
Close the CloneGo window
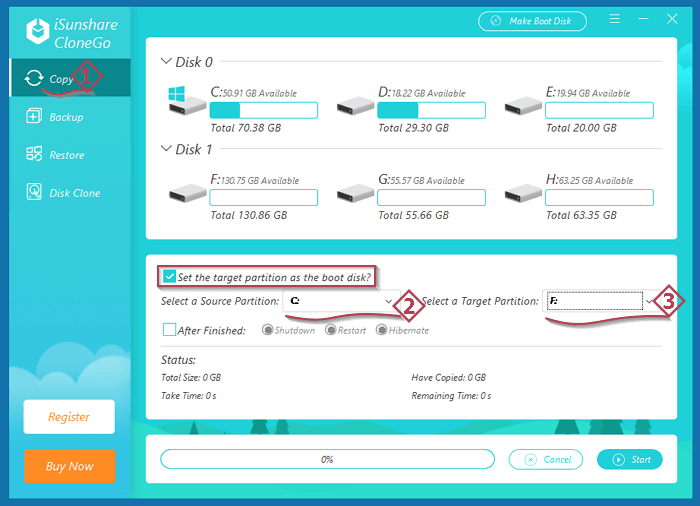coord(672,19)
